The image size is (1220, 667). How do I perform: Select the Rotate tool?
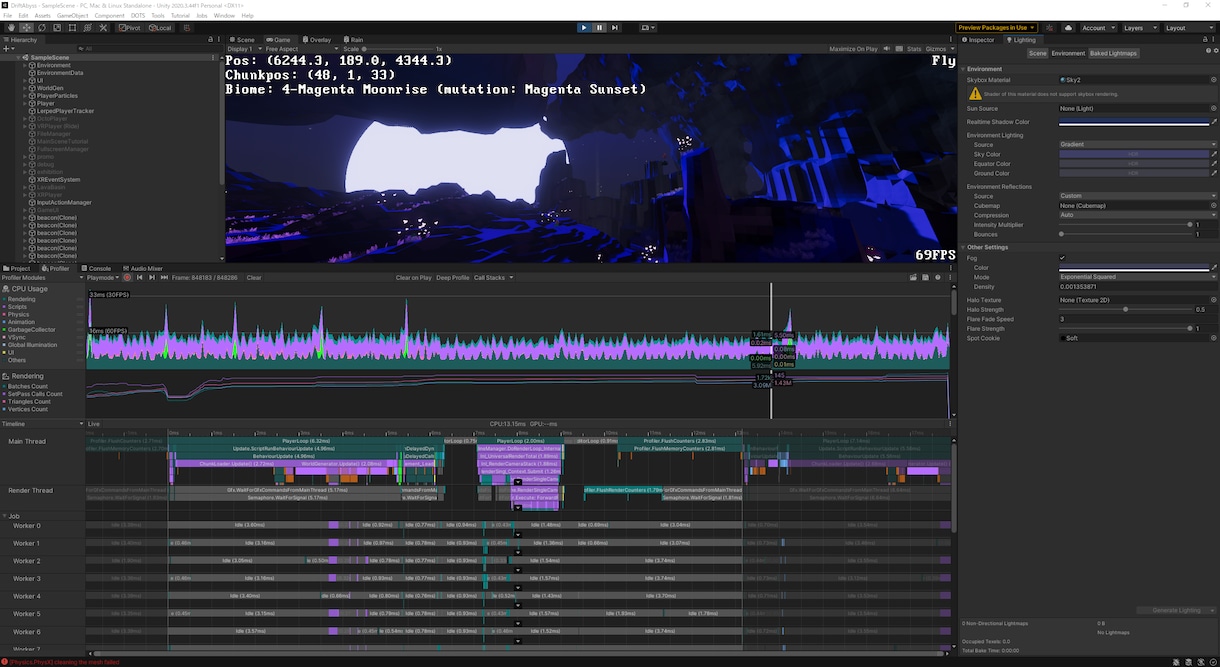click(x=41, y=28)
